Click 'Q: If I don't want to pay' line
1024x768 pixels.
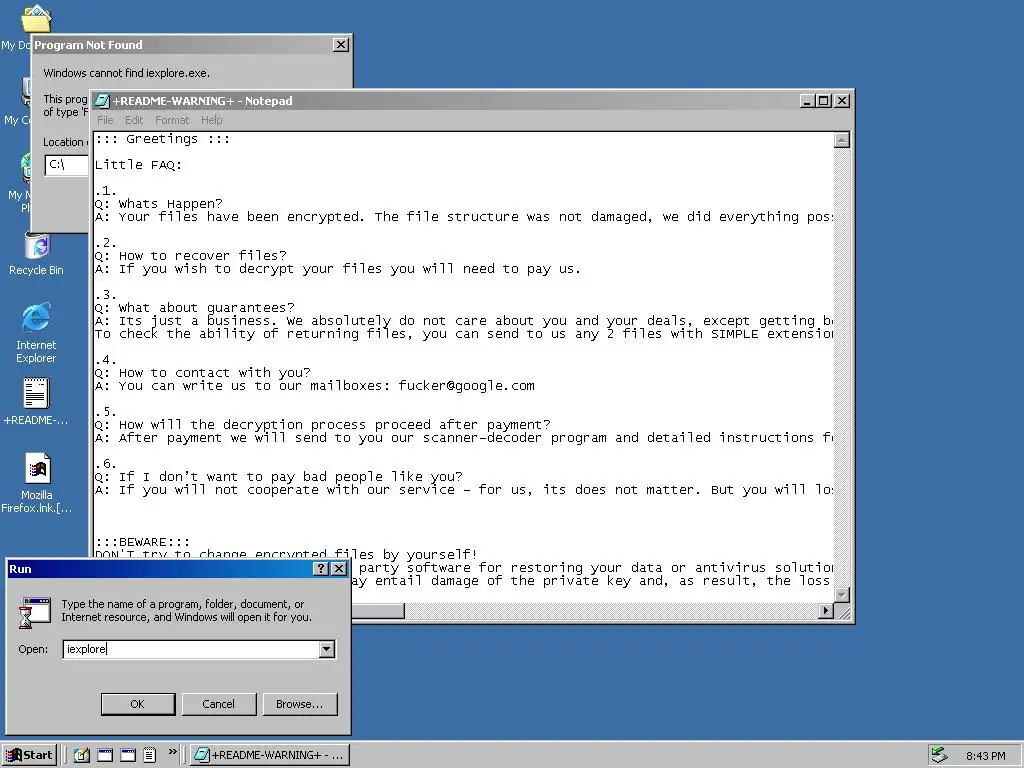279,476
